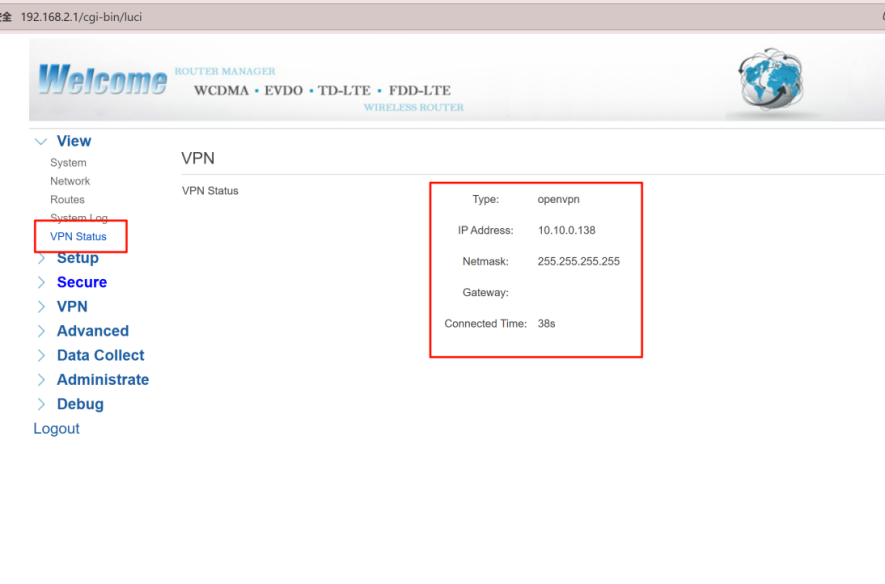Open the Network page under View

tap(70, 181)
